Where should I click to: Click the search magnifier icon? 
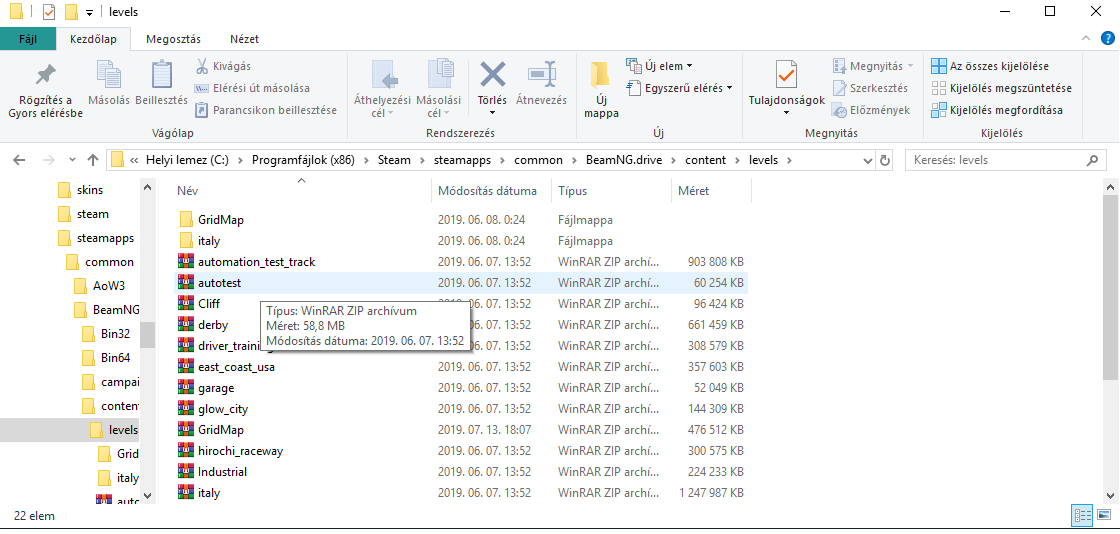(x=1092, y=160)
